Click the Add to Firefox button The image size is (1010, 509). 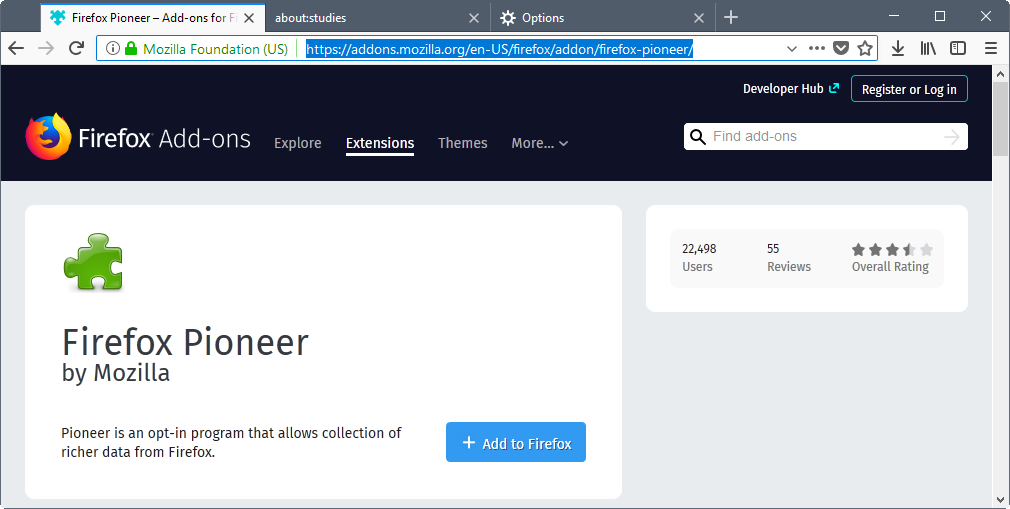(x=516, y=443)
